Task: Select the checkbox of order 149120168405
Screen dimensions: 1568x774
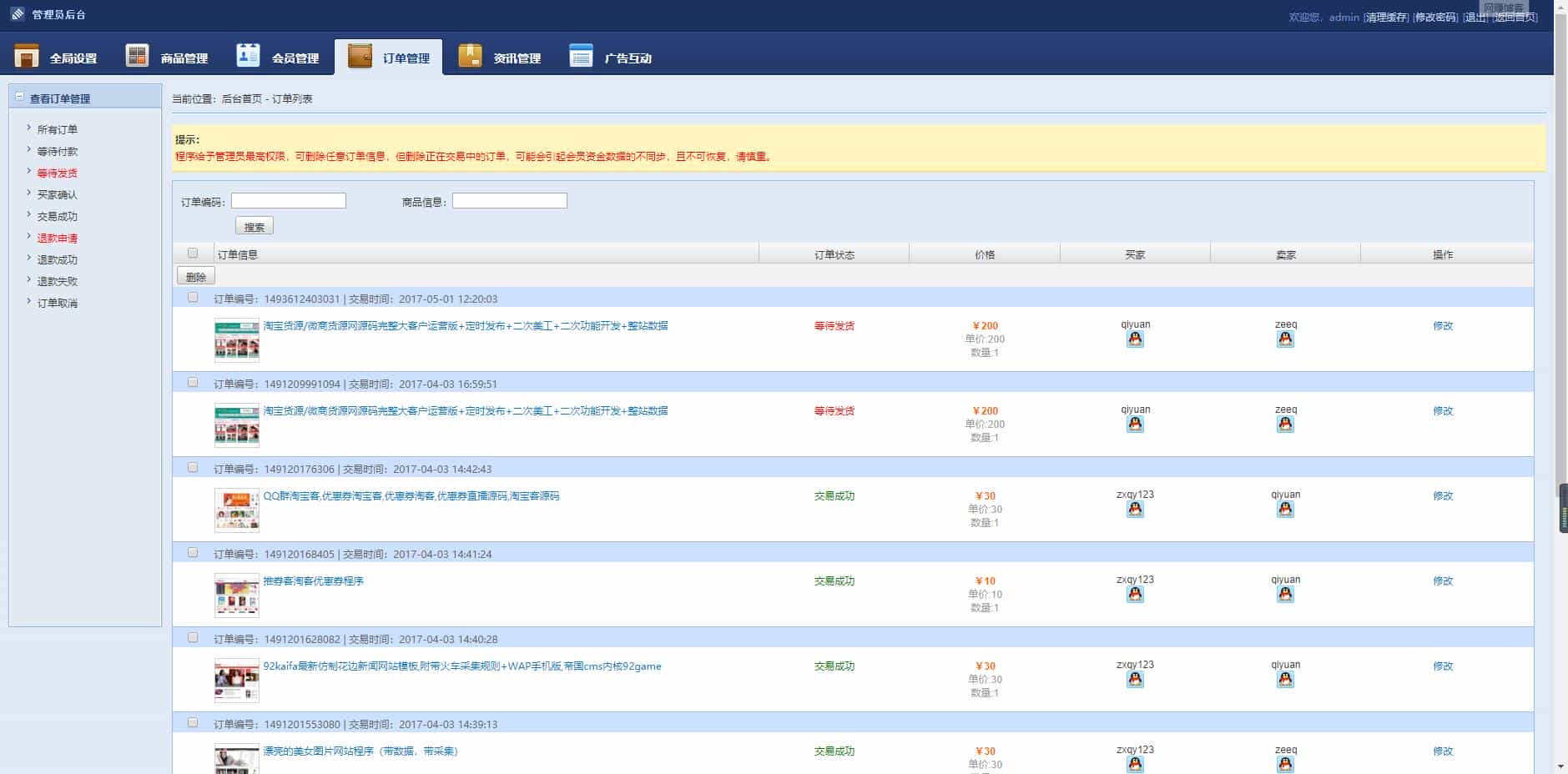Action: pos(193,552)
